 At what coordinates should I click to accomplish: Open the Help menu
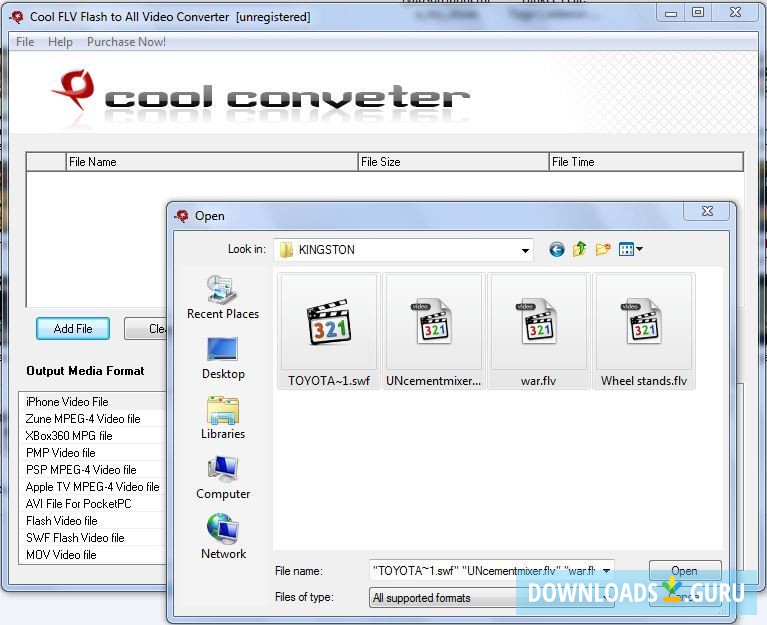(60, 42)
